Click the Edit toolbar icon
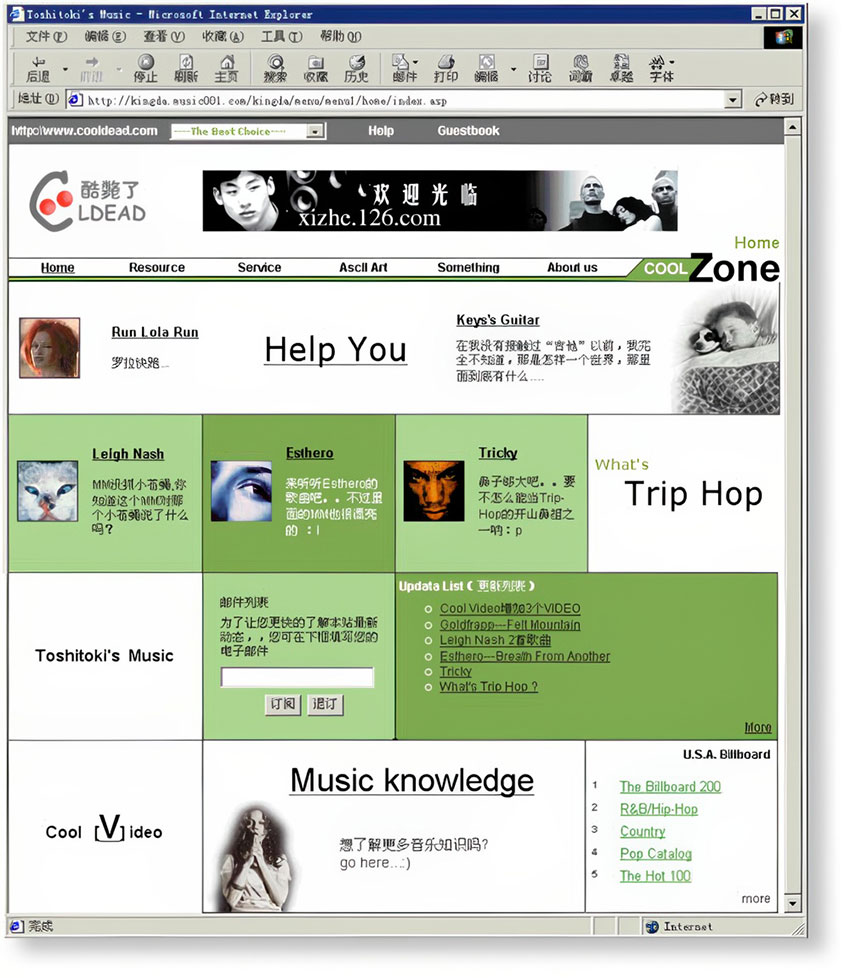This screenshot has width=850, height=978. coord(486,69)
